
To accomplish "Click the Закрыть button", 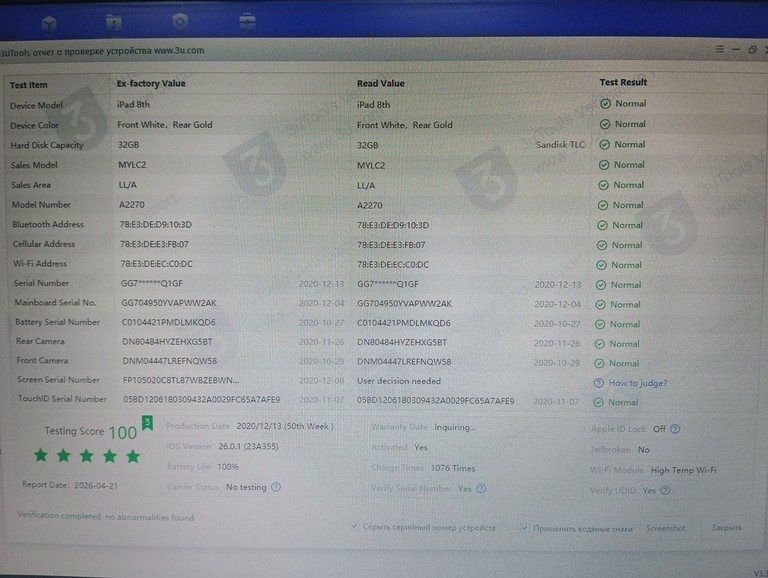I will point(726,528).
